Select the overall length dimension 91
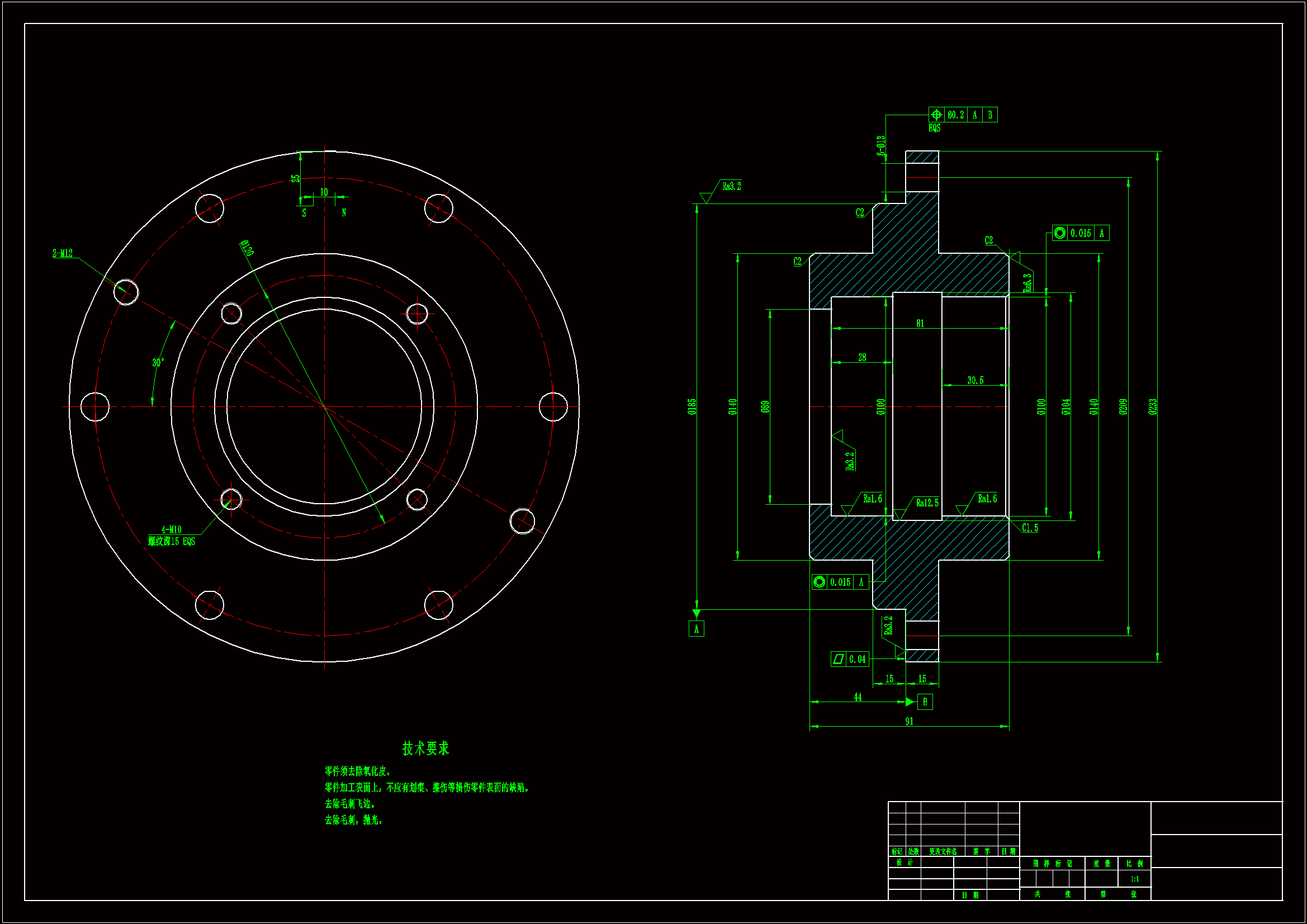 (x=909, y=721)
